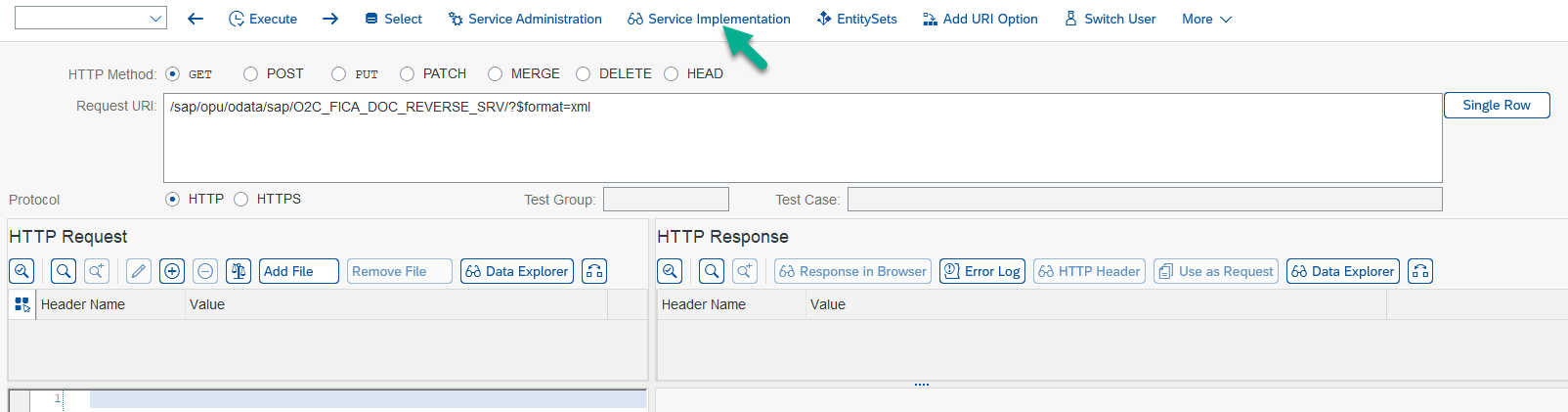Click the Single Row button
This screenshot has height=412, width=1568.
1497,106
